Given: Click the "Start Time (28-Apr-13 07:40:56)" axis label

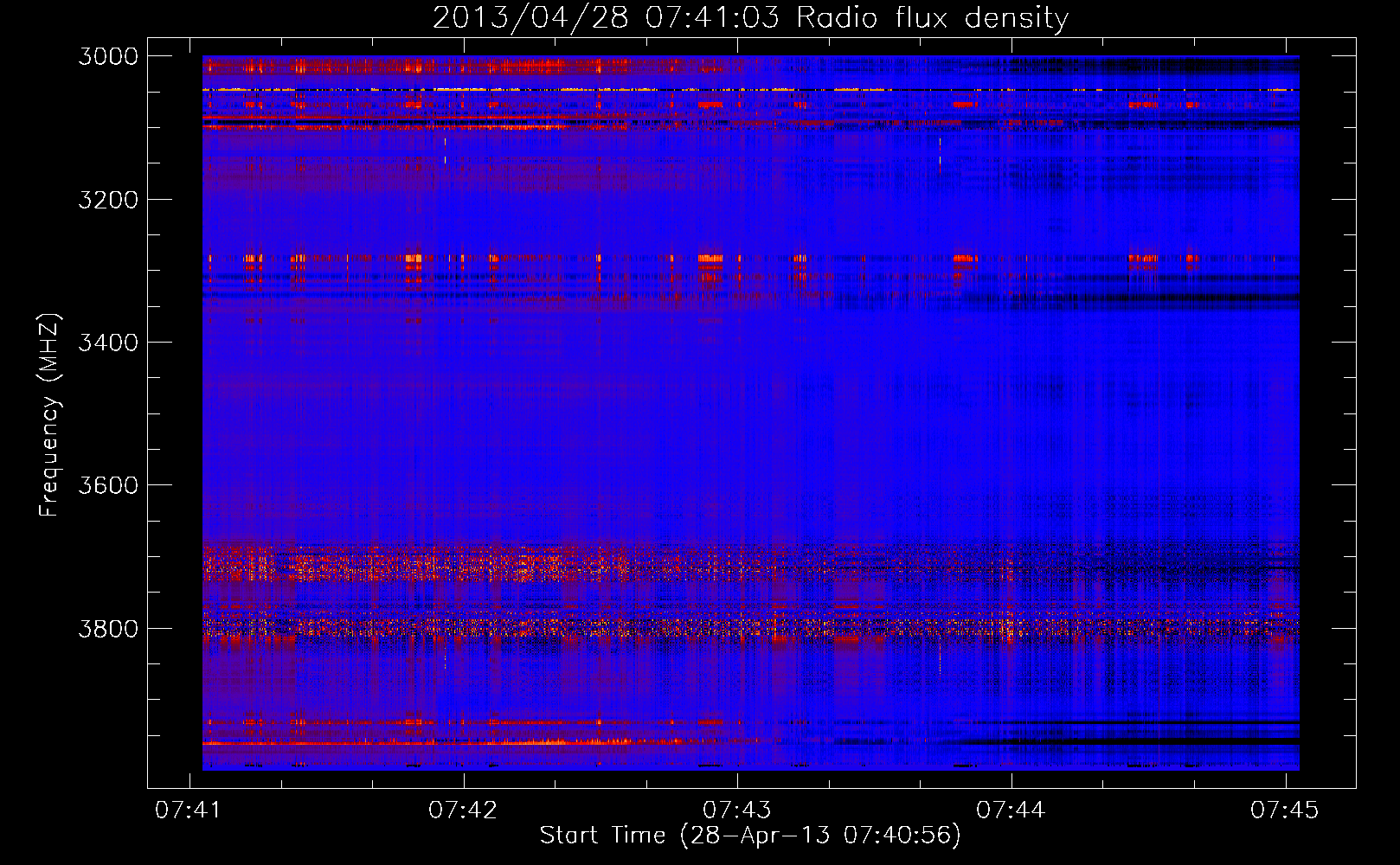Looking at the screenshot, I should point(750,836).
